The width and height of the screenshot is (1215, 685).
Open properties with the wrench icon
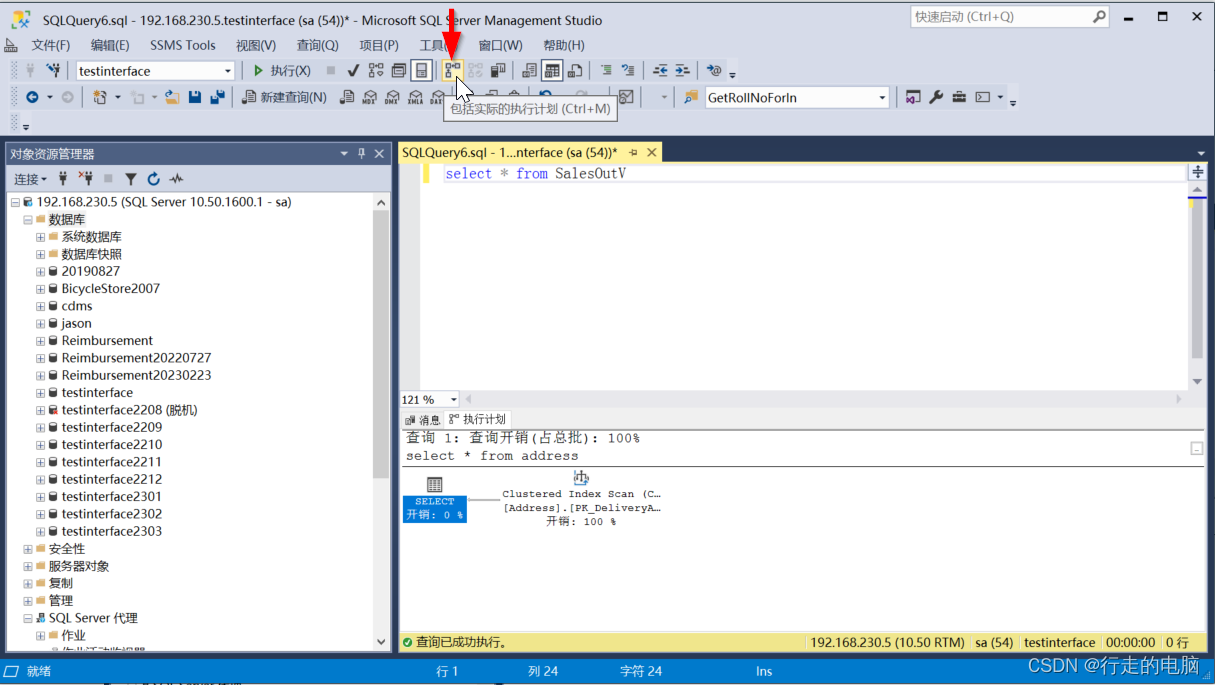pyautogui.click(x=936, y=97)
